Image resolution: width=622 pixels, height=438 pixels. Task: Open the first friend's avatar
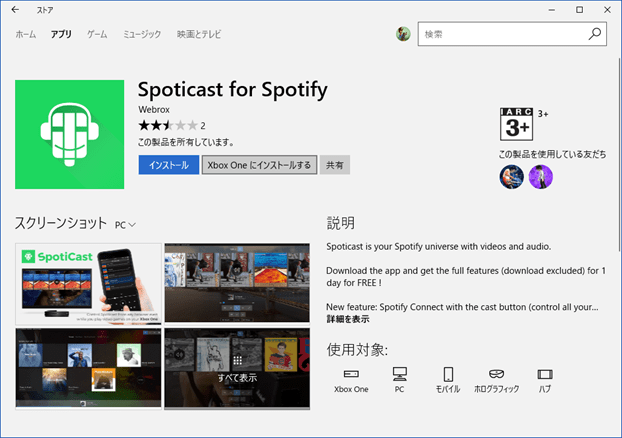click(511, 177)
